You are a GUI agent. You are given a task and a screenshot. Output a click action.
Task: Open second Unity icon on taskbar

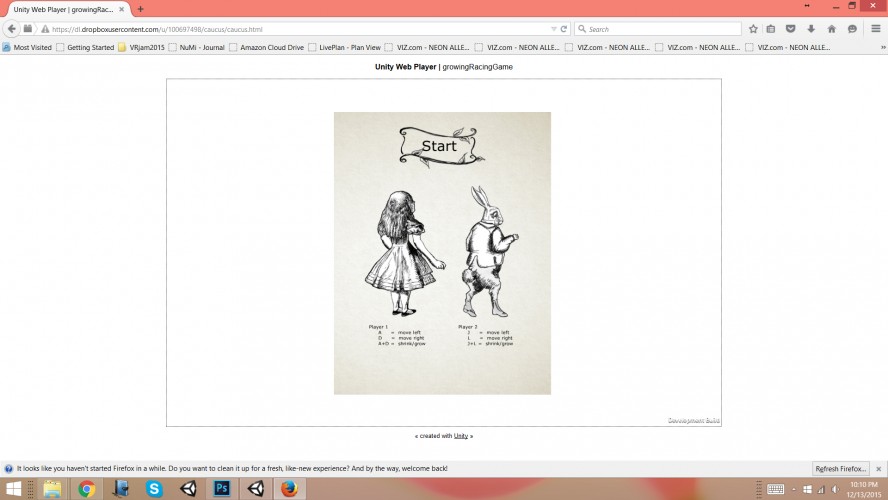tap(255, 489)
